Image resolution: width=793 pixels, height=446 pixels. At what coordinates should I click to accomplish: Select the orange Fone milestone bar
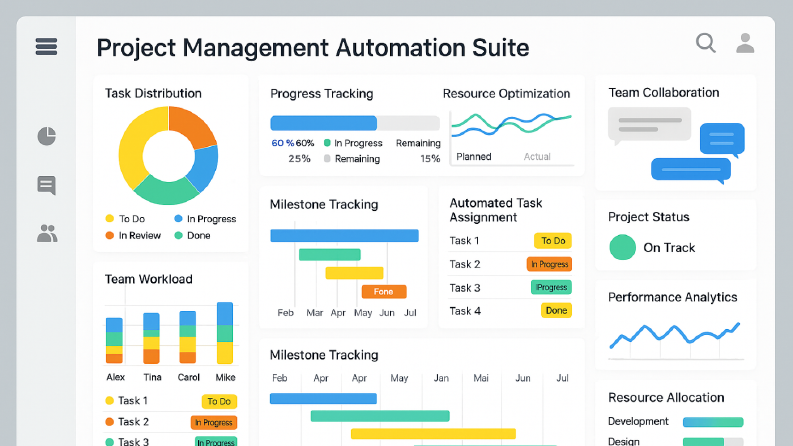point(384,292)
